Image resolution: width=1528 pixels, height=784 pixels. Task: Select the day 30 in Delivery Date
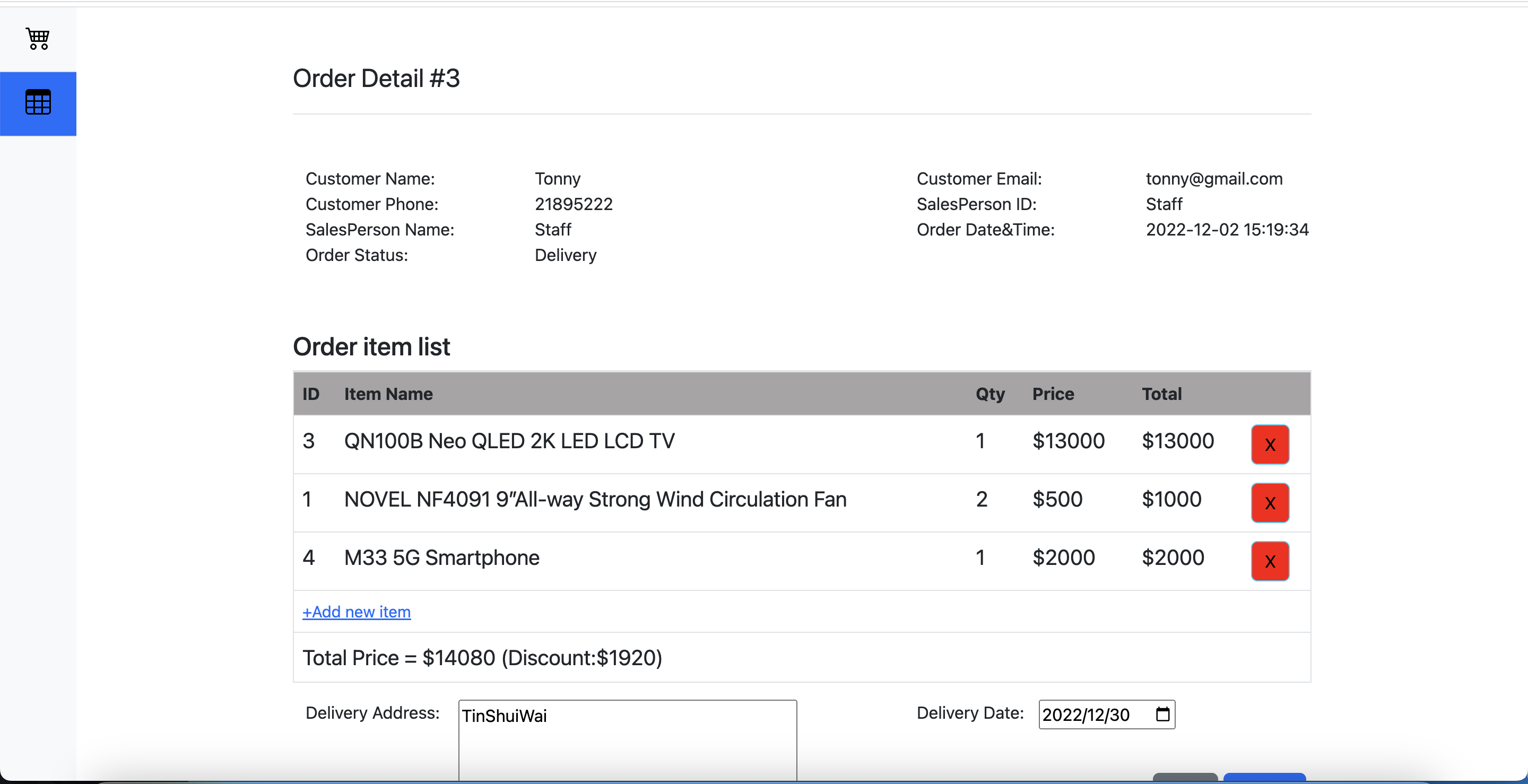coord(1119,715)
